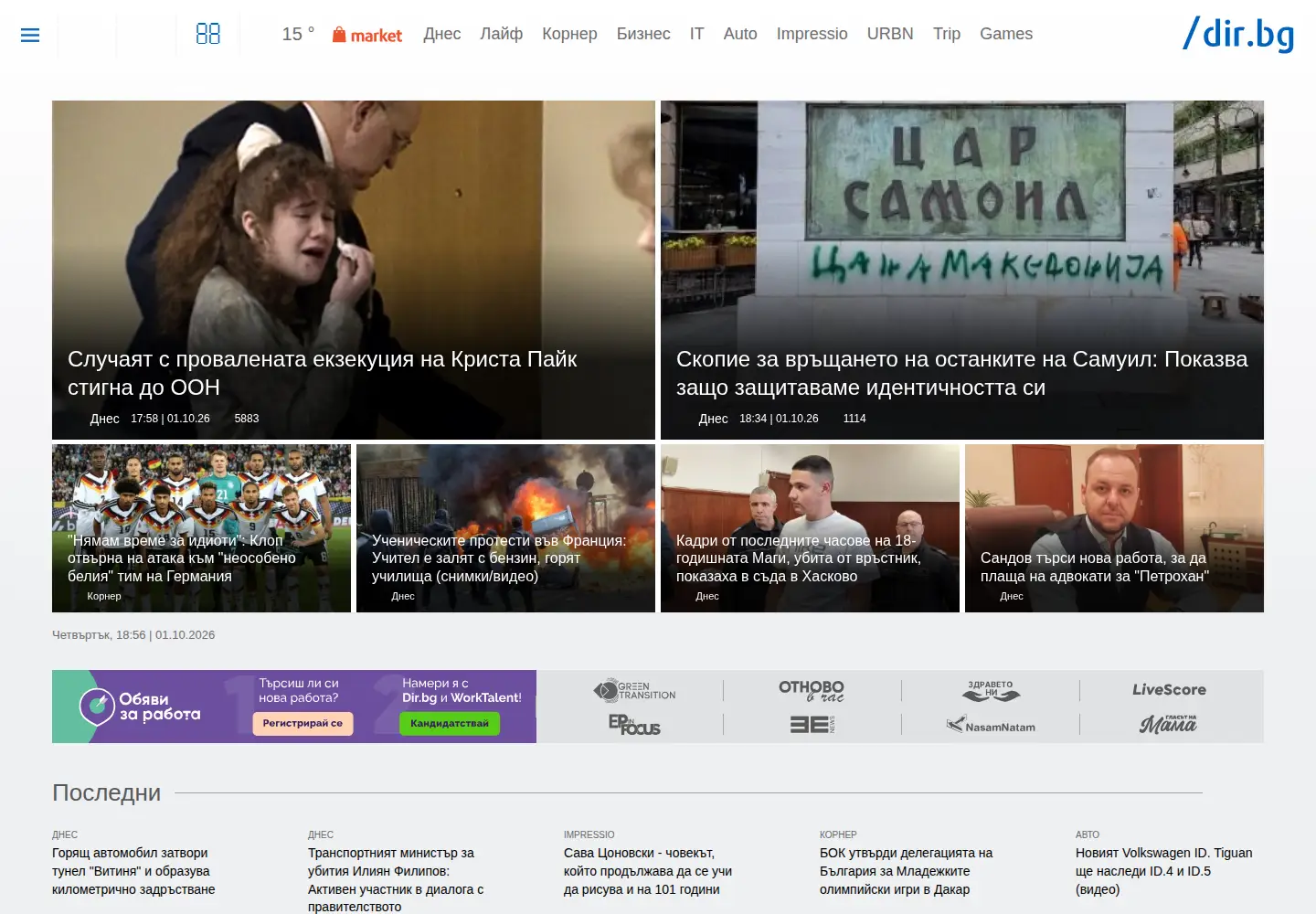Image resolution: width=1316 pixels, height=914 pixels.
Task: Open the services grid icon
Action: [x=208, y=34]
